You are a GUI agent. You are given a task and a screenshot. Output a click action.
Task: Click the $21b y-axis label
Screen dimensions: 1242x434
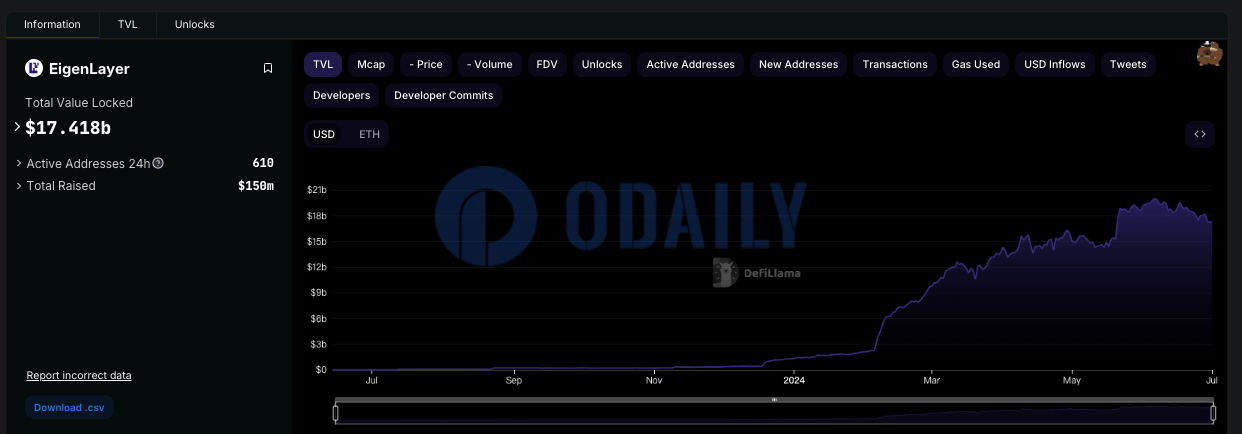coord(316,190)
